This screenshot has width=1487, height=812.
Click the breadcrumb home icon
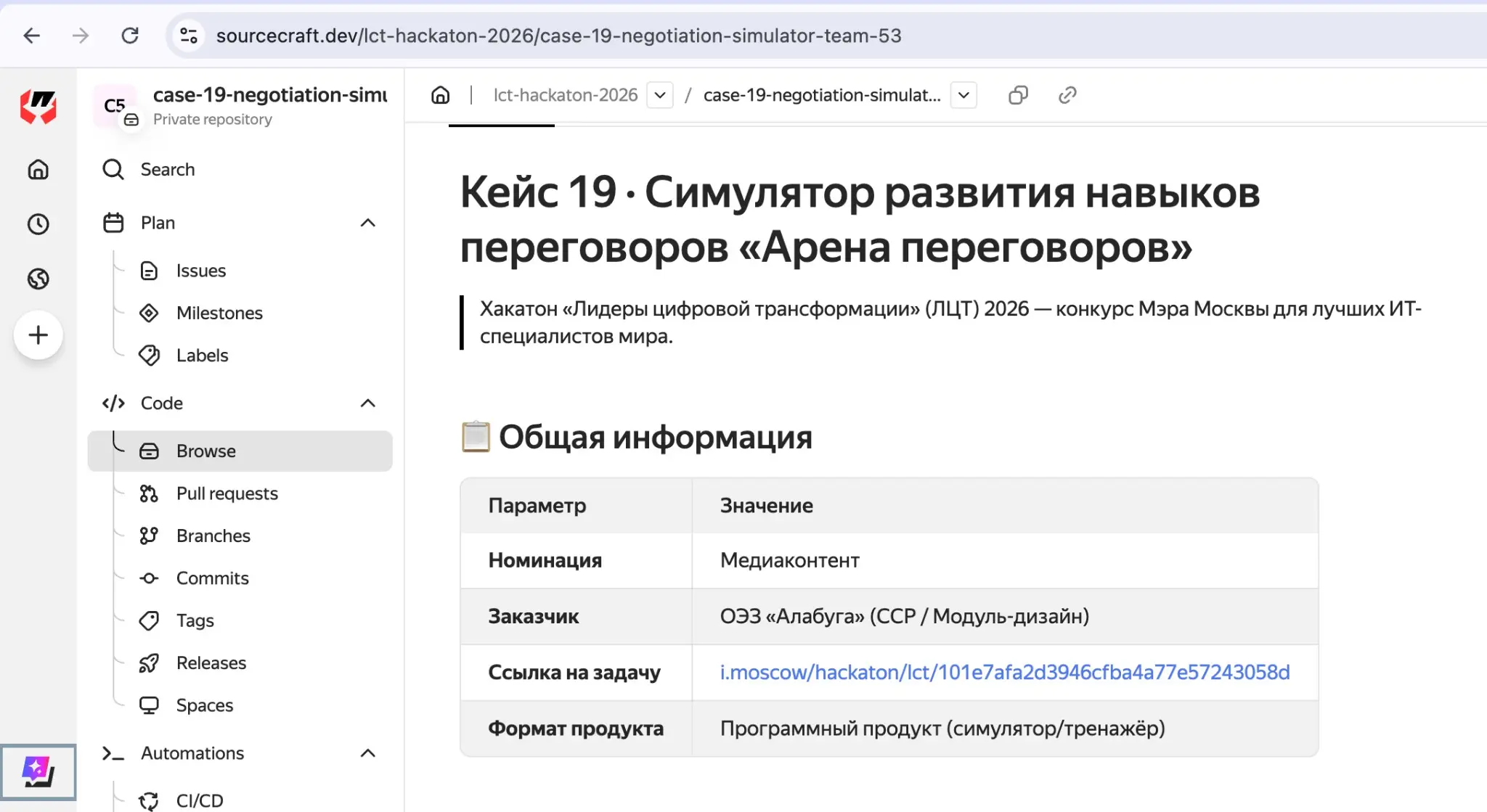pyautogui.click(x=441, y=95)
